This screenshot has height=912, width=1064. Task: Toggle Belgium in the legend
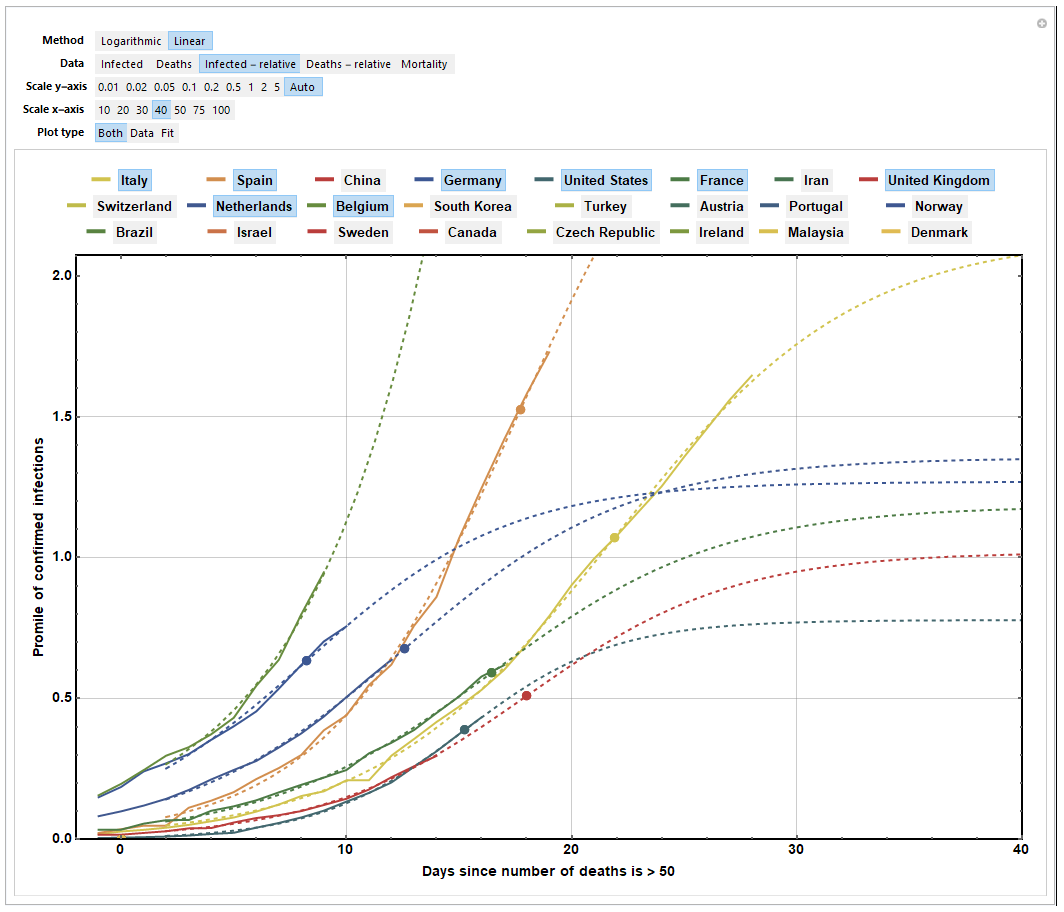(x=362, y=206)
